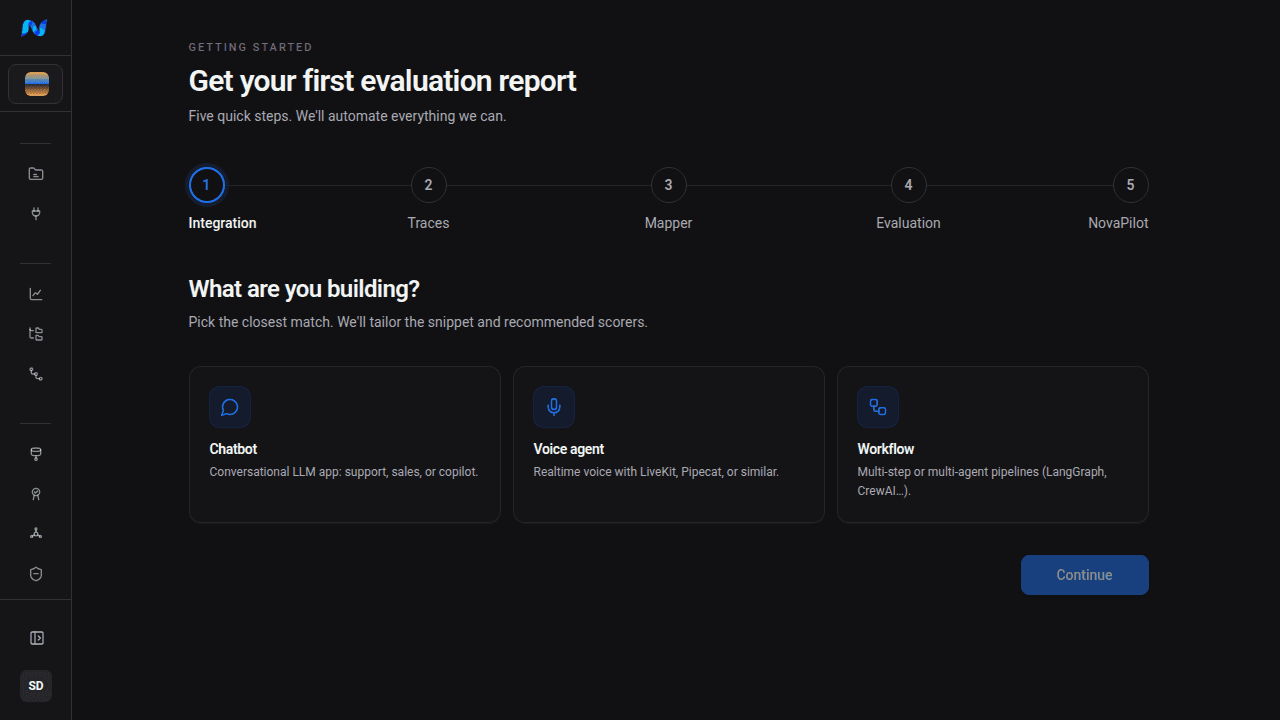Click the Continue button
This screenshot has width=1280, height=720.
[1084, 575]
